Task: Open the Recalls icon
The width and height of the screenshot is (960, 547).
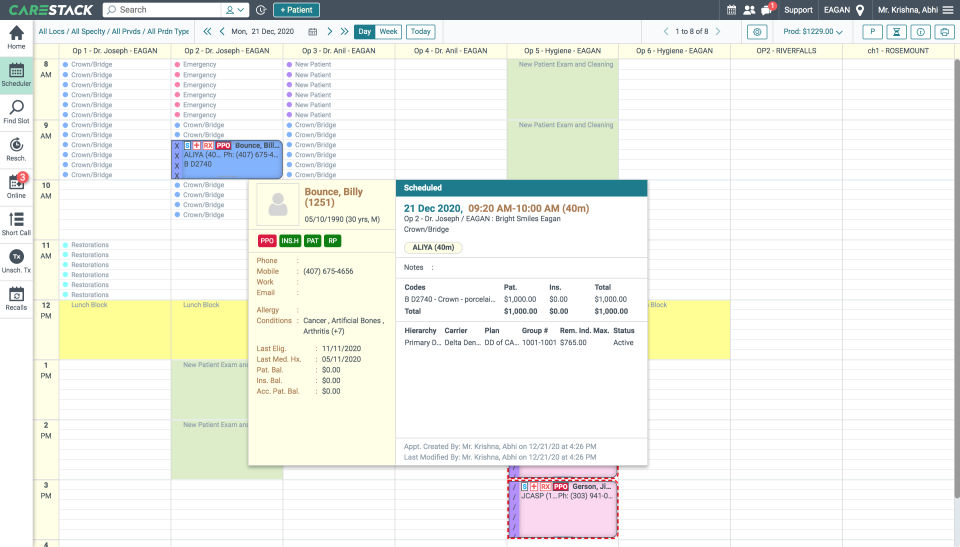Action: (17, 298)
